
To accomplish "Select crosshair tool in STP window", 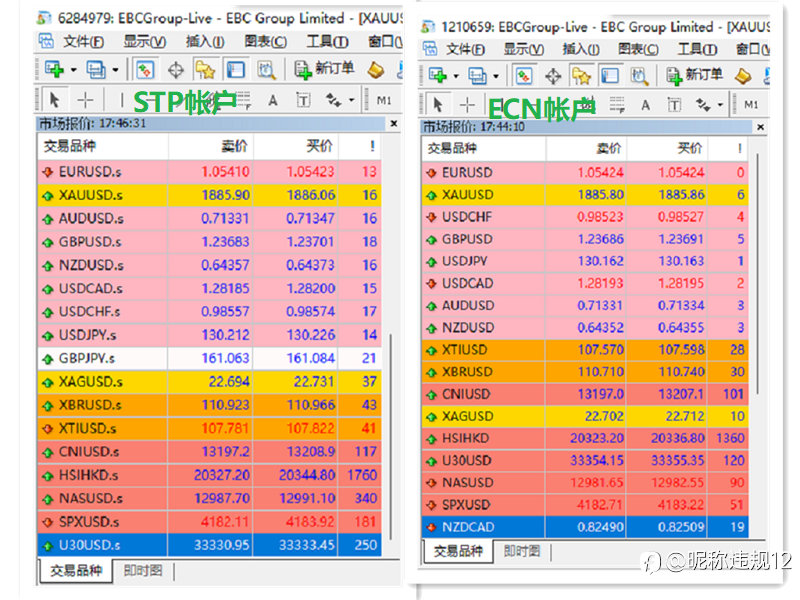I will tap(85, 100).
